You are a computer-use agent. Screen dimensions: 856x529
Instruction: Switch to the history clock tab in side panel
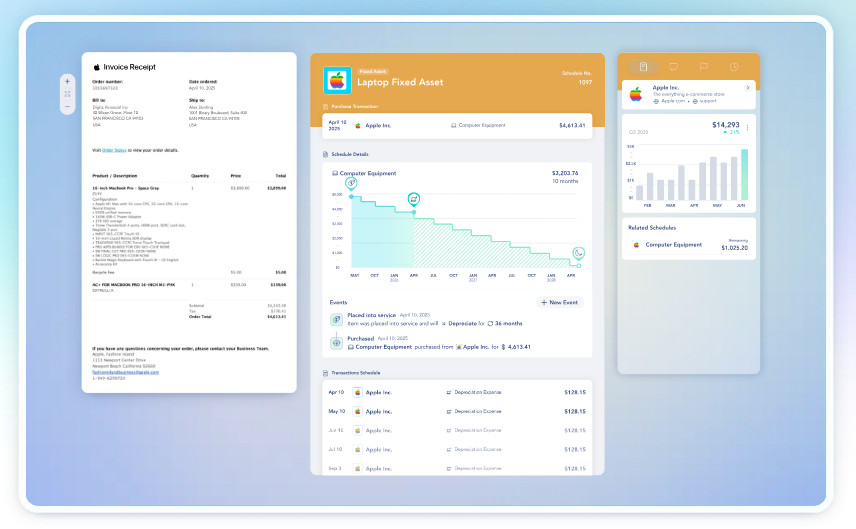(734, 67)
